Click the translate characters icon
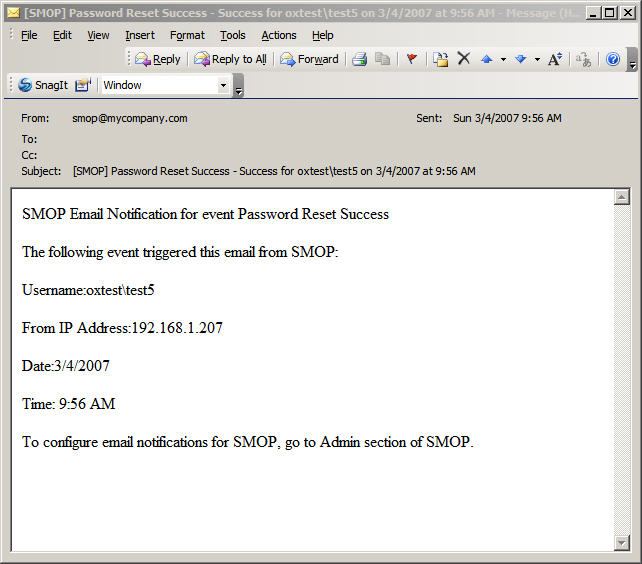Viewport: 642px width, 564px height. 583,60
